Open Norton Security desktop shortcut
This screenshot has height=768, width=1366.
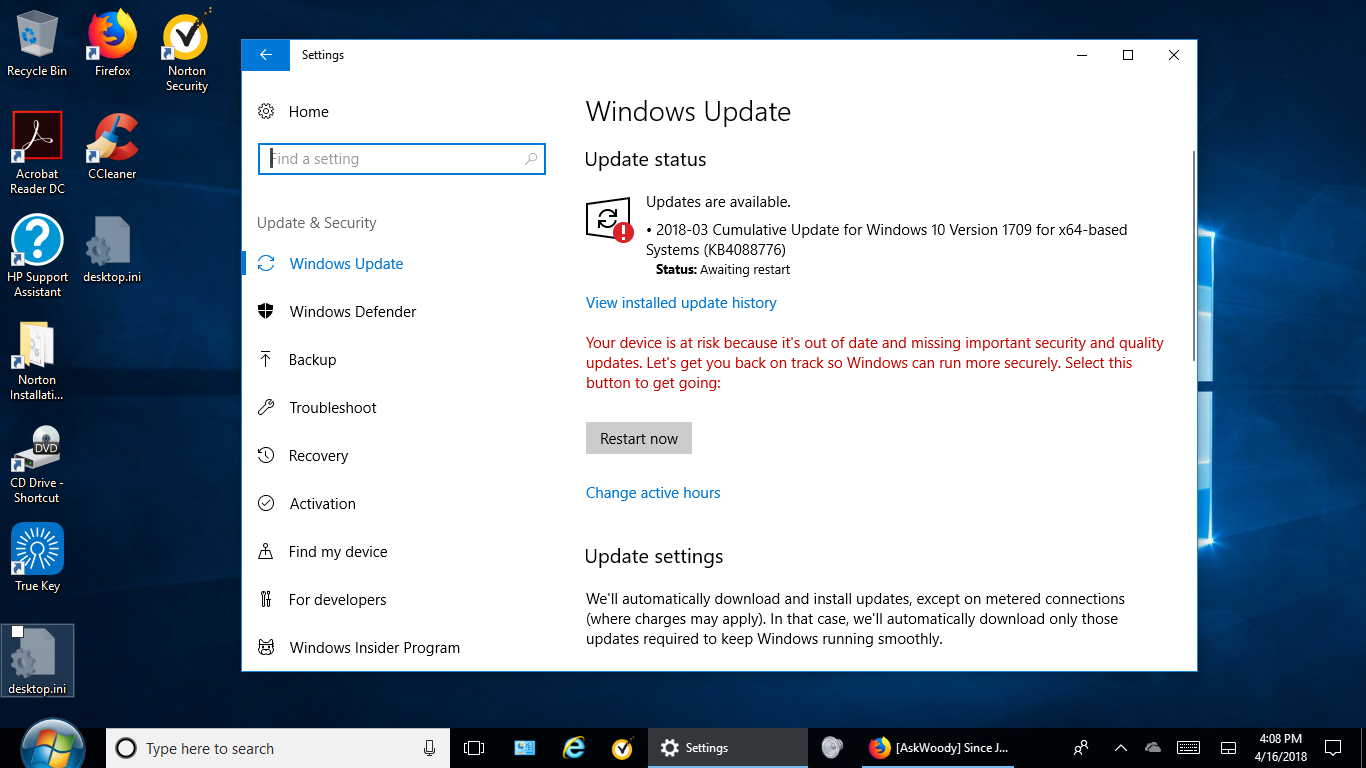click(x=187, y=52)
